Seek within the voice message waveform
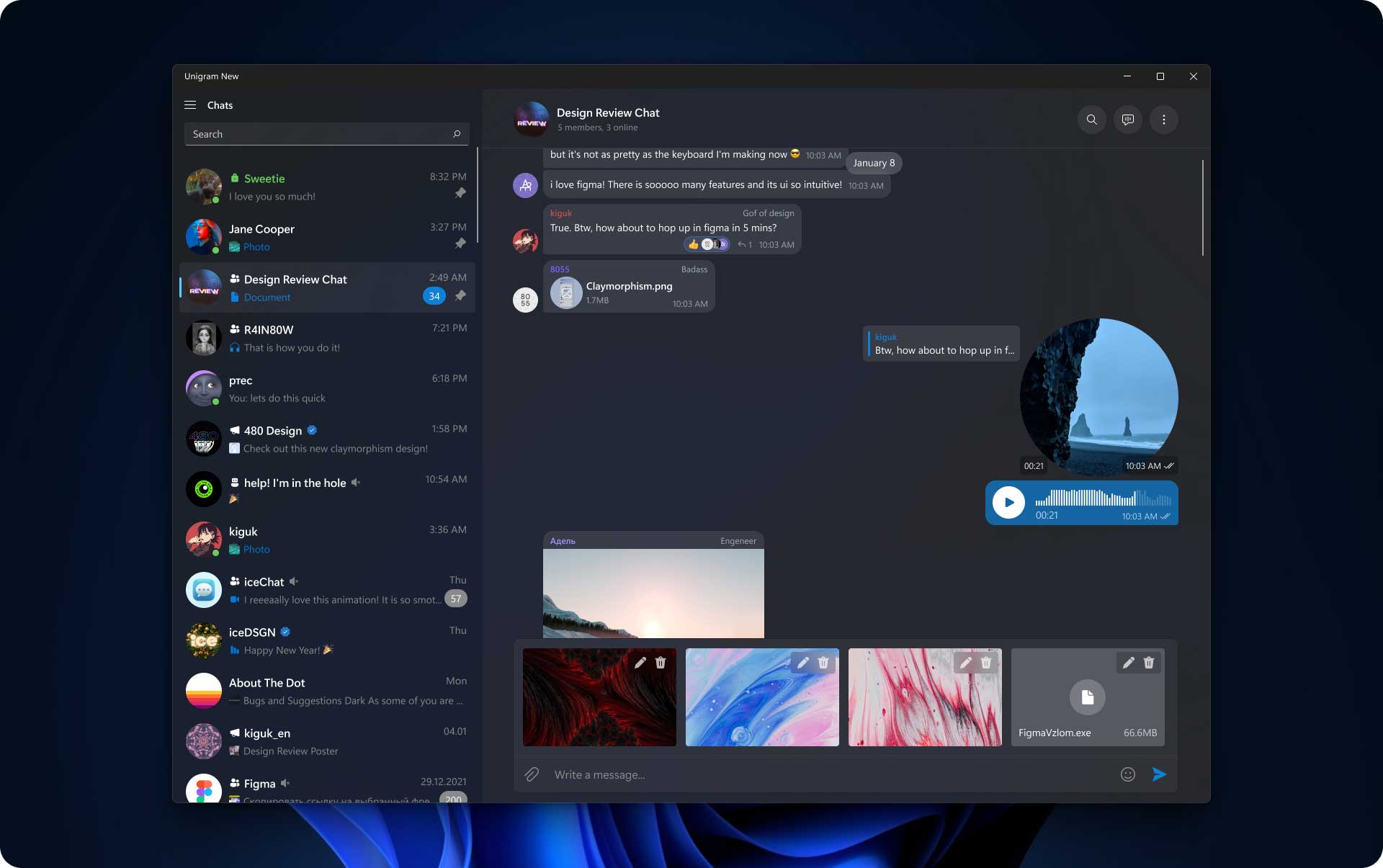 point(1103,498)
